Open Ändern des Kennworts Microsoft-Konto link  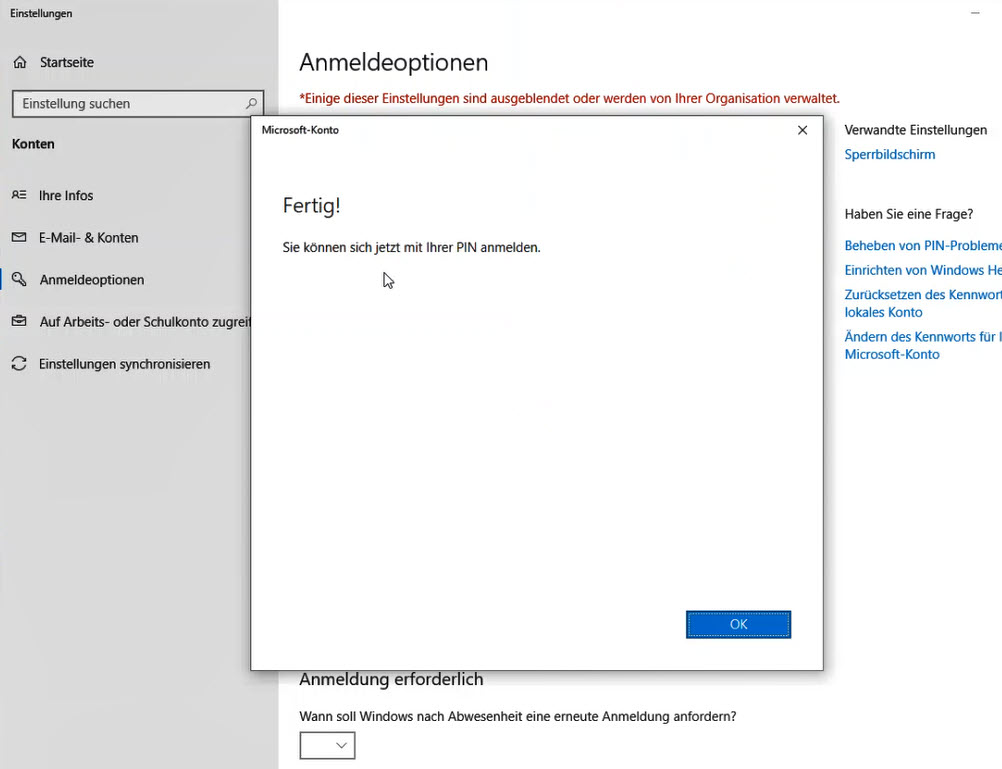pos(923,345)
